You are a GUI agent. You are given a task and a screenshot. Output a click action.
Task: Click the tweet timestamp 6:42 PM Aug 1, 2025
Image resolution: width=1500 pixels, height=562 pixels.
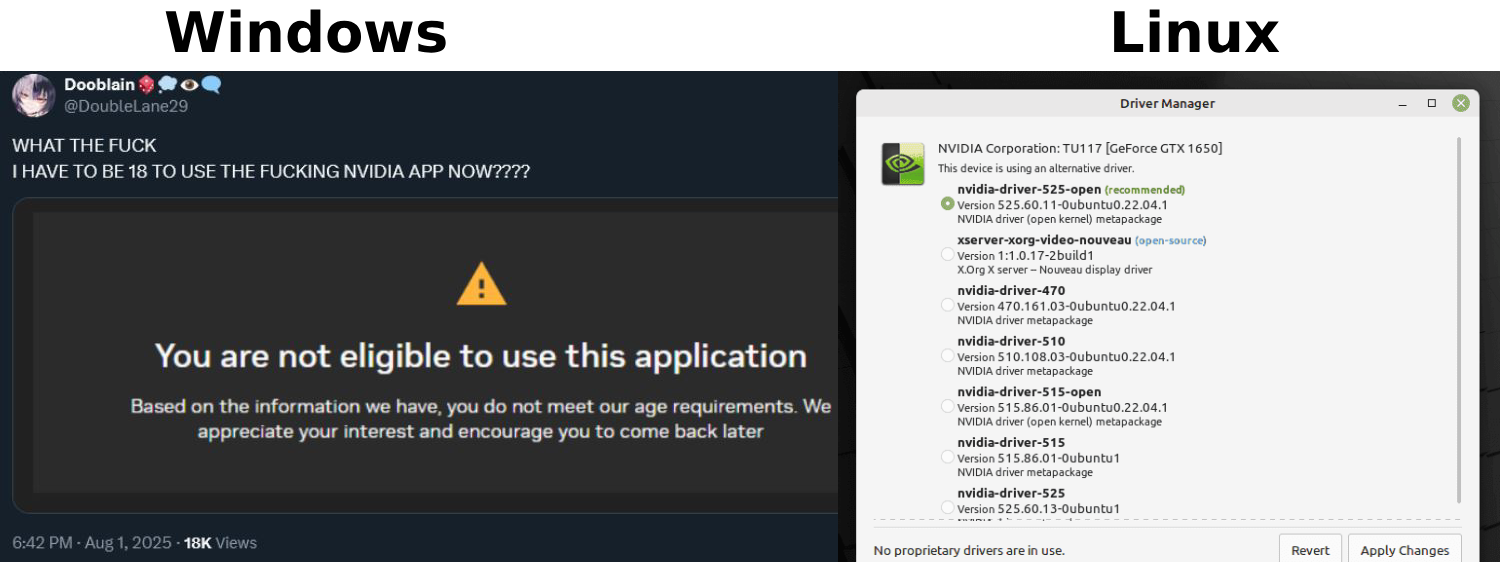92,543
